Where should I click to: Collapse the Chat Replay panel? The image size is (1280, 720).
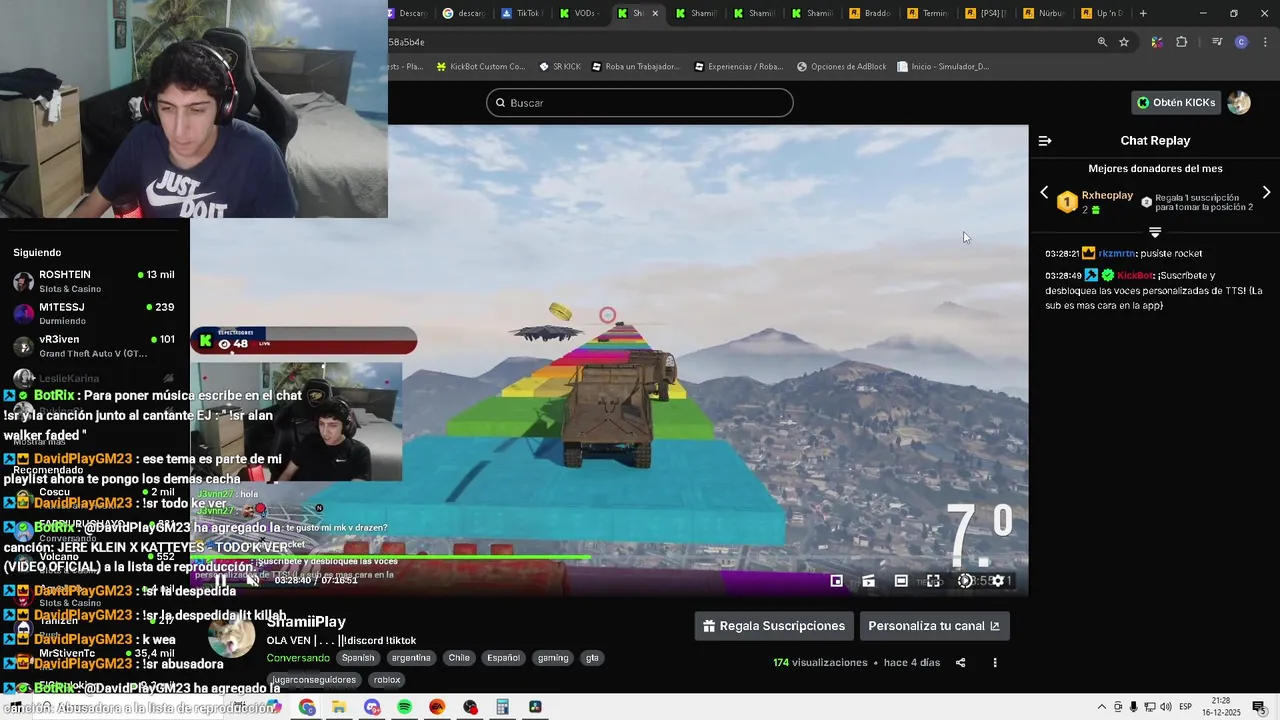pyautogui.click(x=1045, y=141)
